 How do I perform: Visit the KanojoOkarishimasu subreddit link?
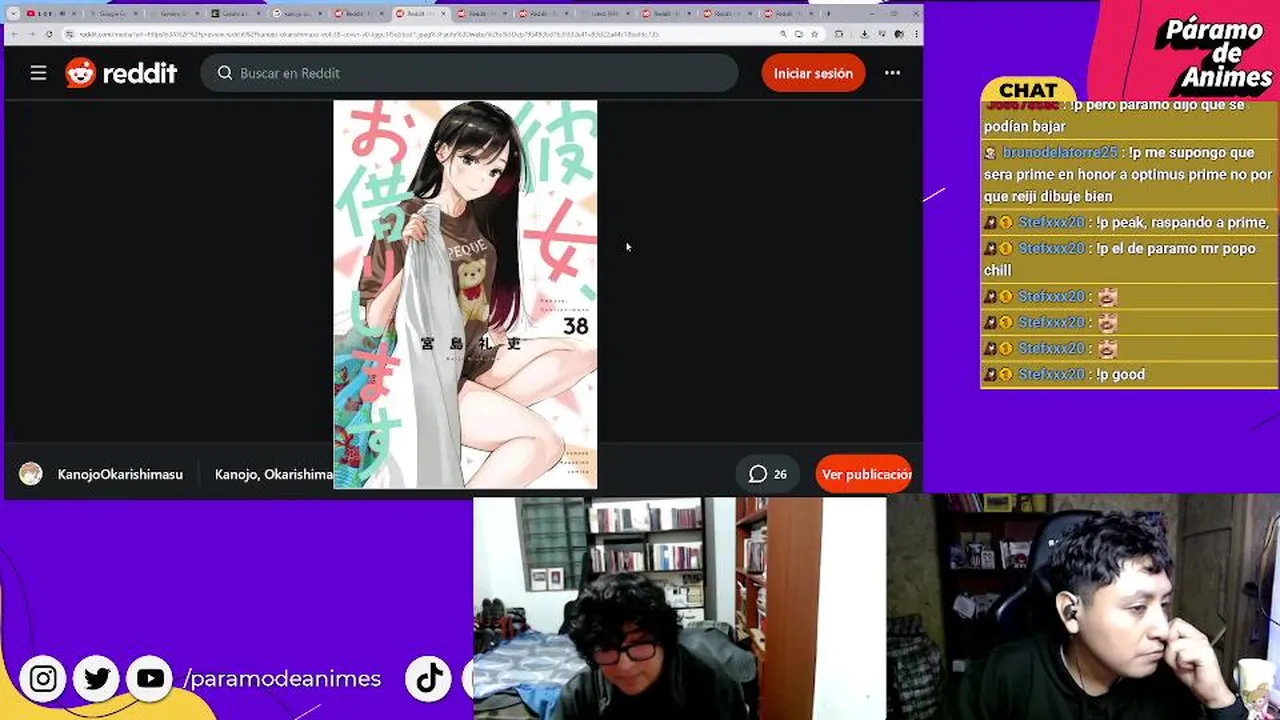[120, 474]
